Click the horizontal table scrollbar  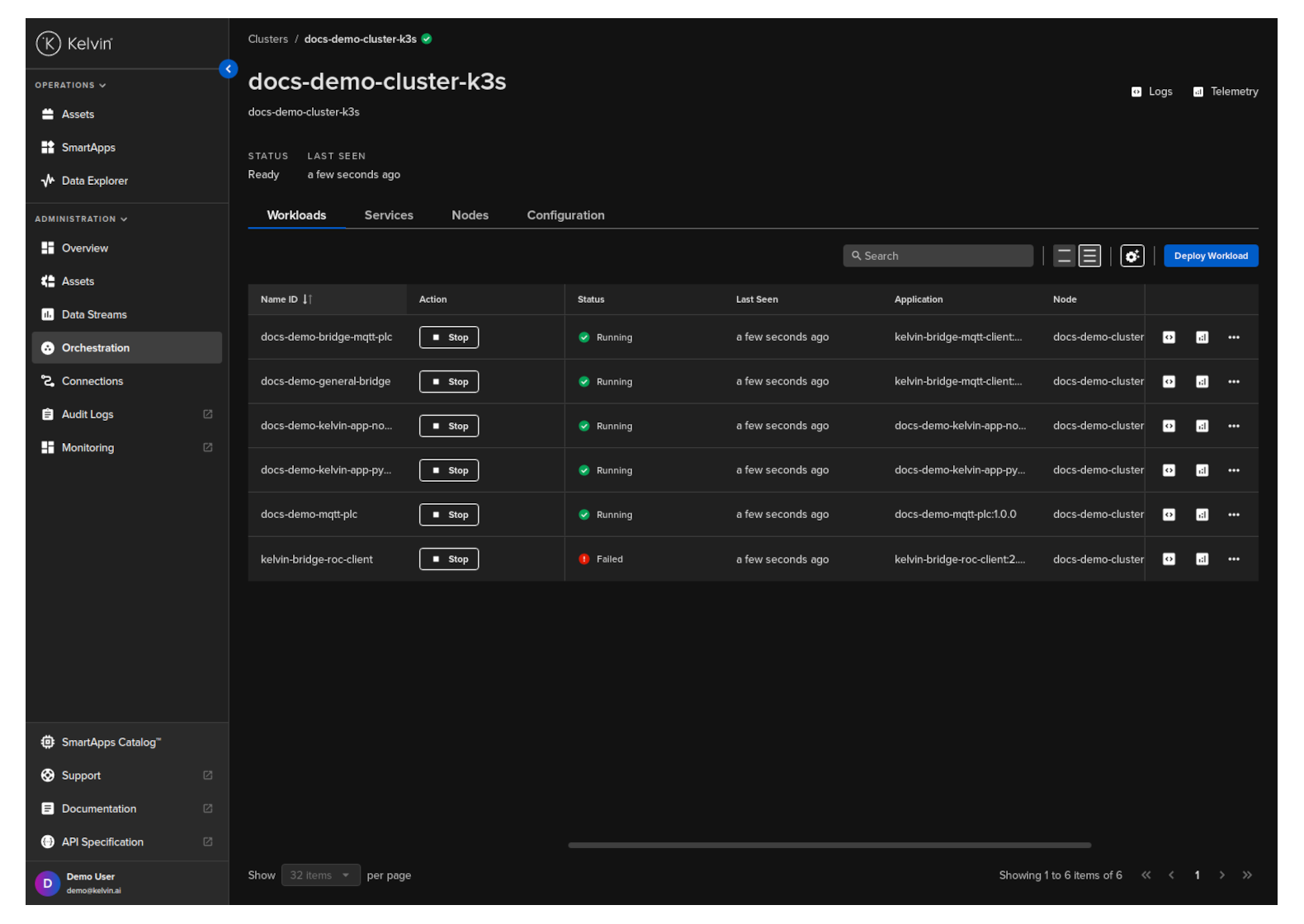click(829, 845)
